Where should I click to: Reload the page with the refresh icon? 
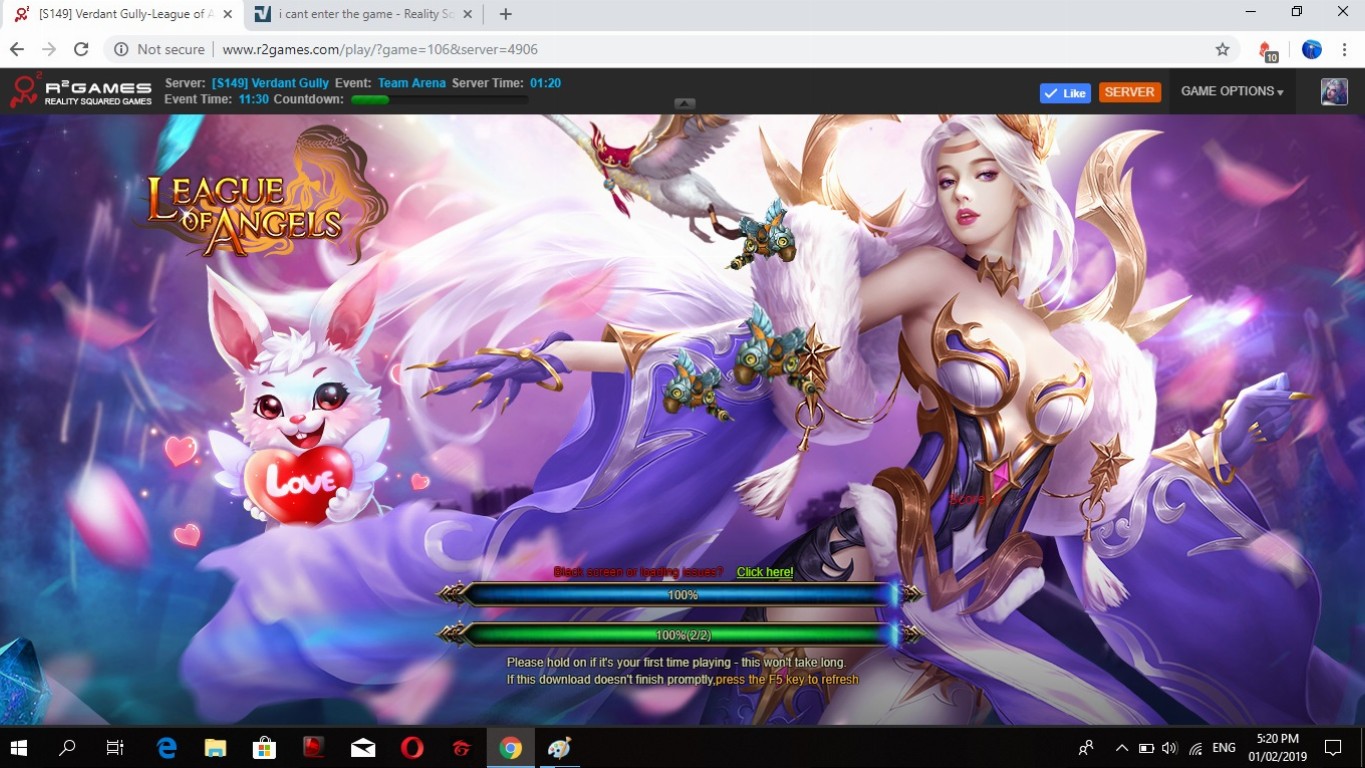(x=81, y=49)
